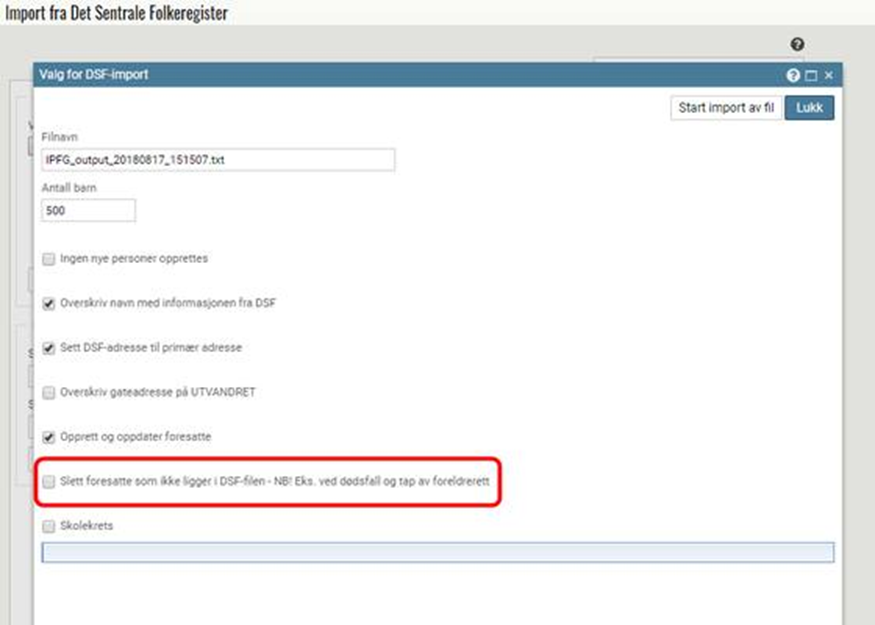This screenshot has width=875, height=625.
Task: Enable Ingen nye personer opprettes checkbox
Action: [49, 259]
